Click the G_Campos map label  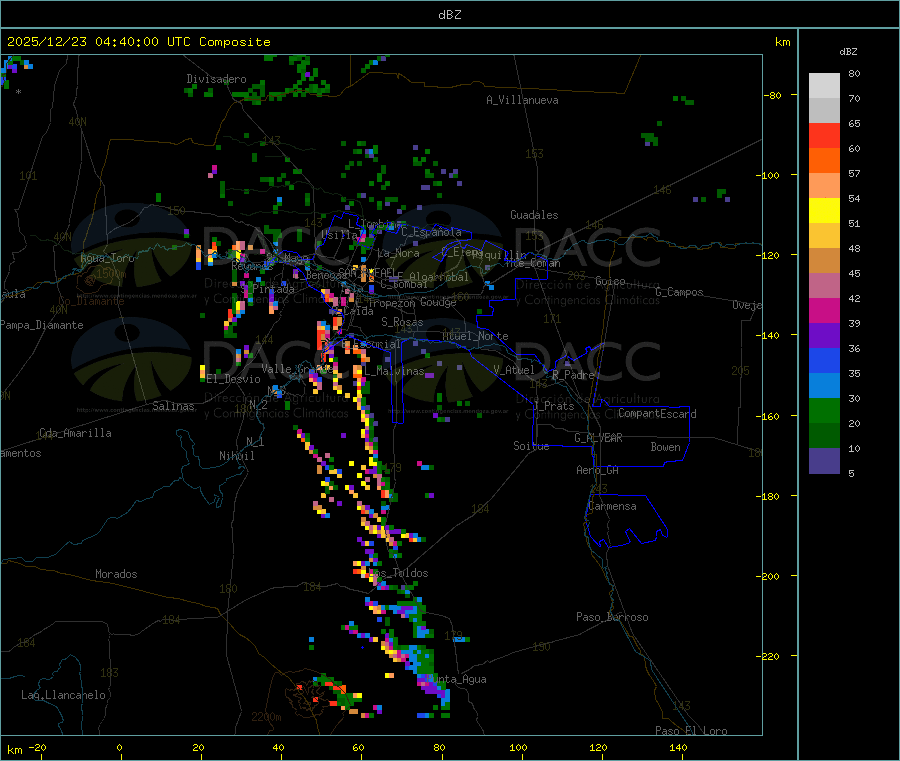point(680,292)
